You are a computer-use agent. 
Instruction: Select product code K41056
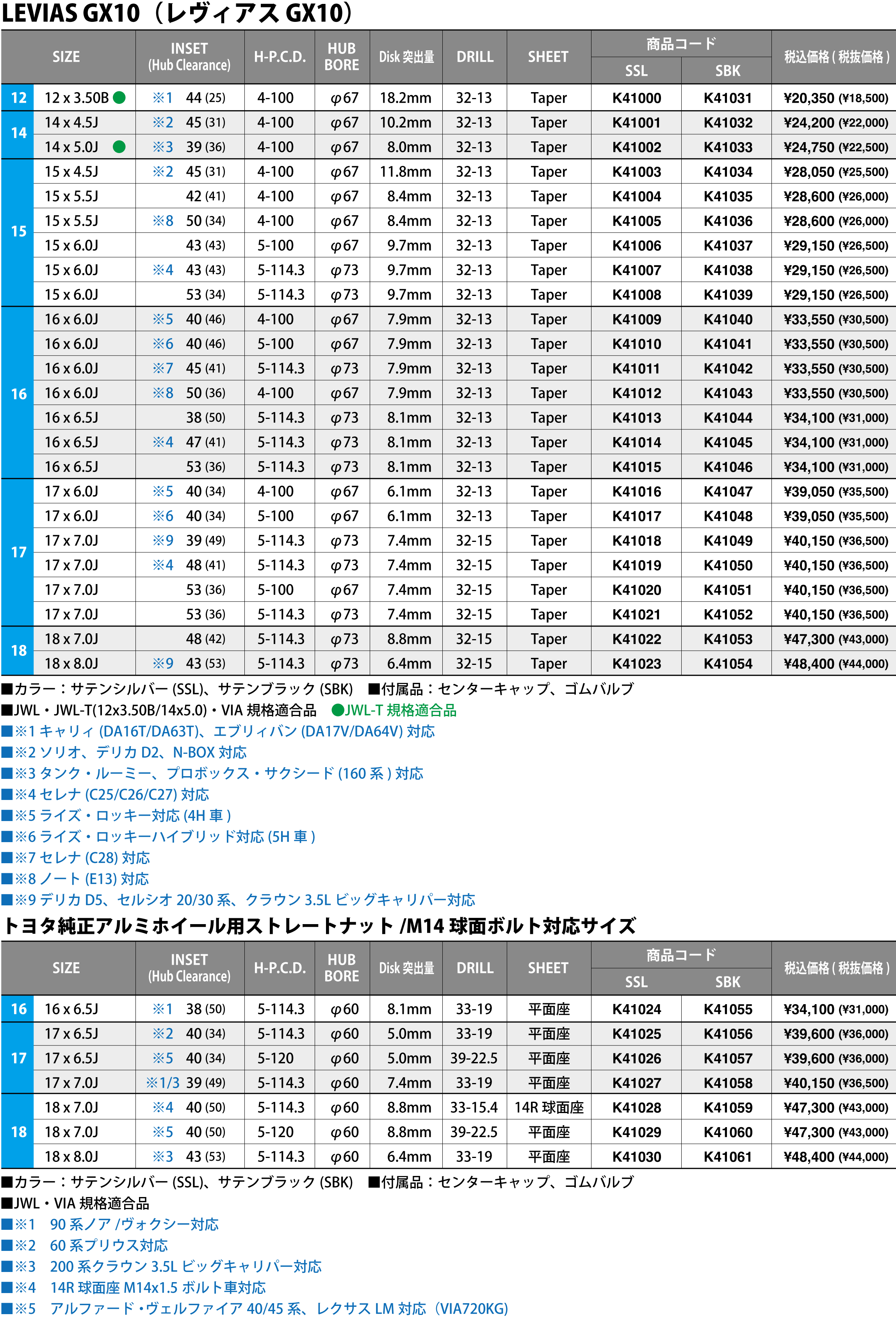(728, 1034)
